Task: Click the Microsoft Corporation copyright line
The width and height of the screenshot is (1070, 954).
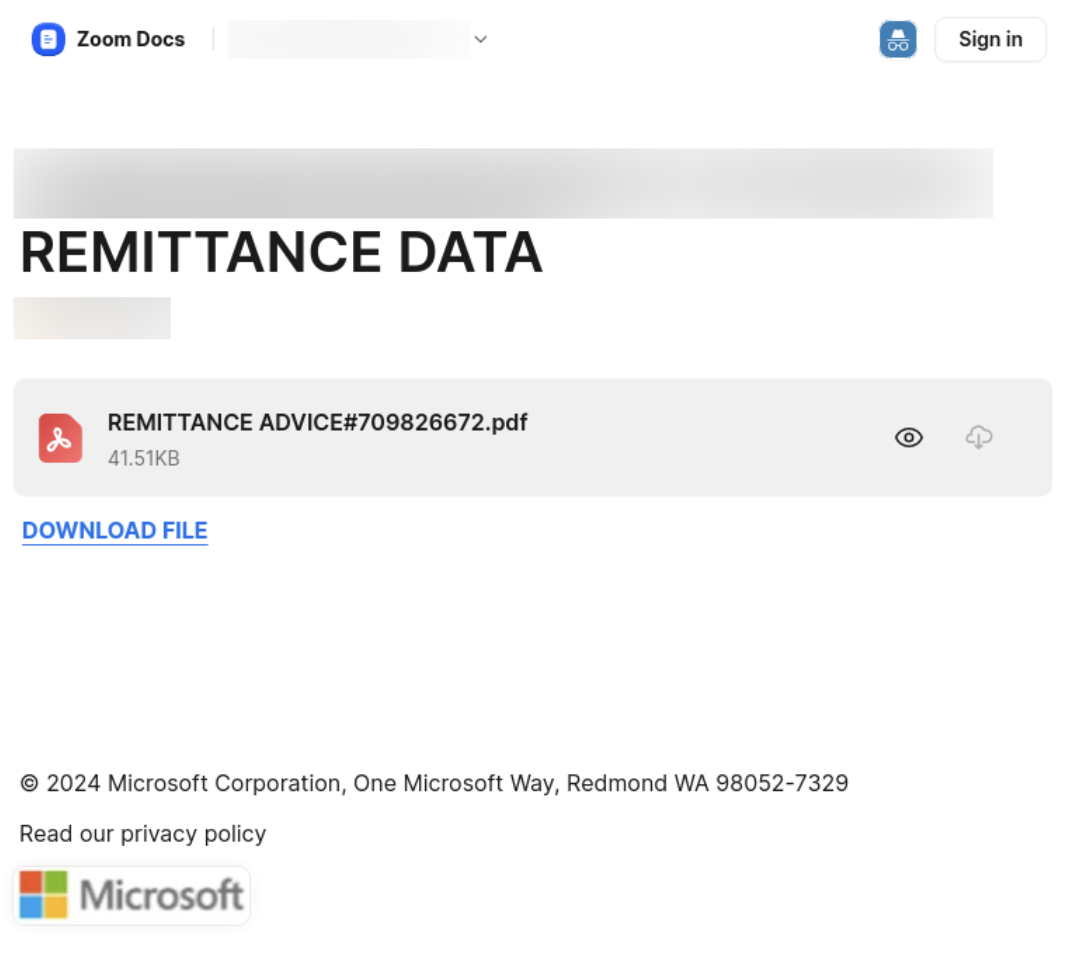Action: (x=434, y=783)
